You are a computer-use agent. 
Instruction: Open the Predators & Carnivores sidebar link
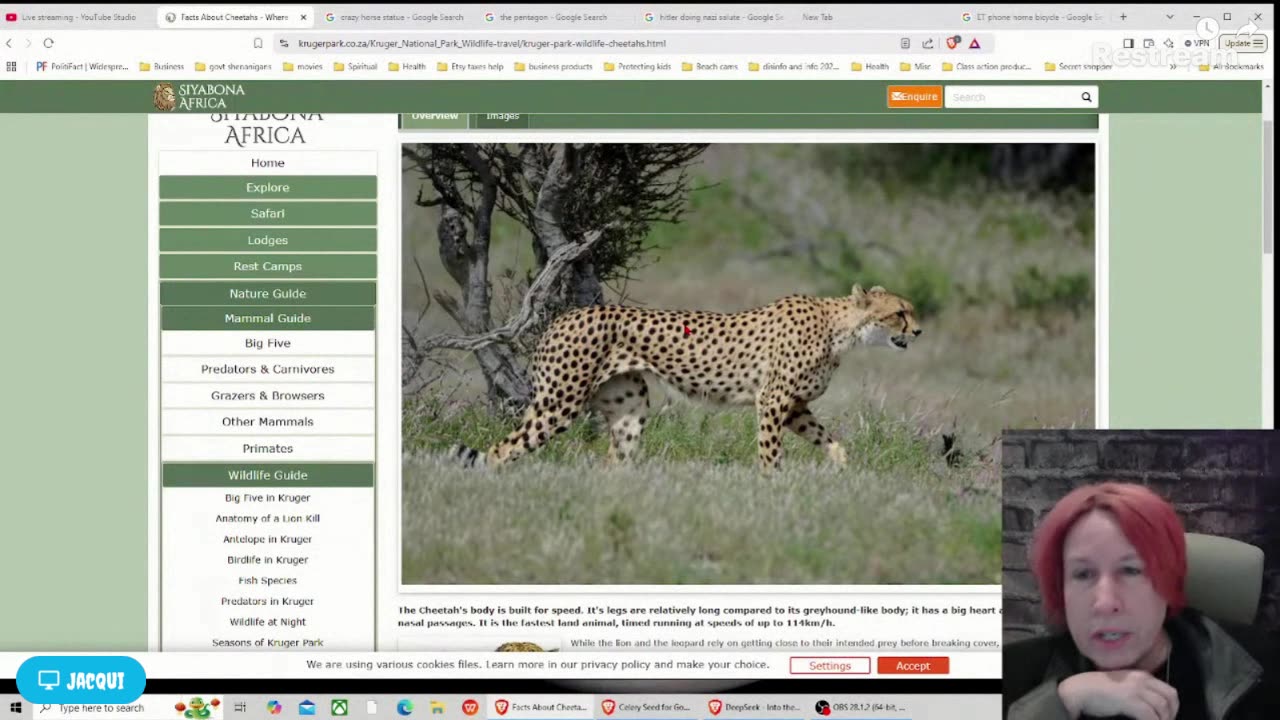point(268,369)
